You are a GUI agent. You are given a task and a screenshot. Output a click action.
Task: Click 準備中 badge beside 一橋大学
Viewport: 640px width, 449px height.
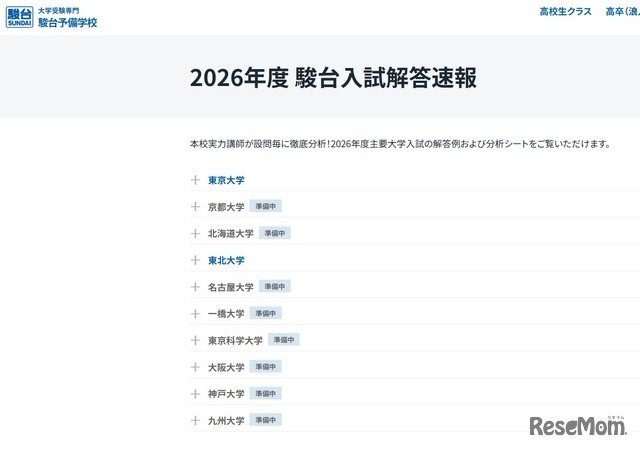266,313
